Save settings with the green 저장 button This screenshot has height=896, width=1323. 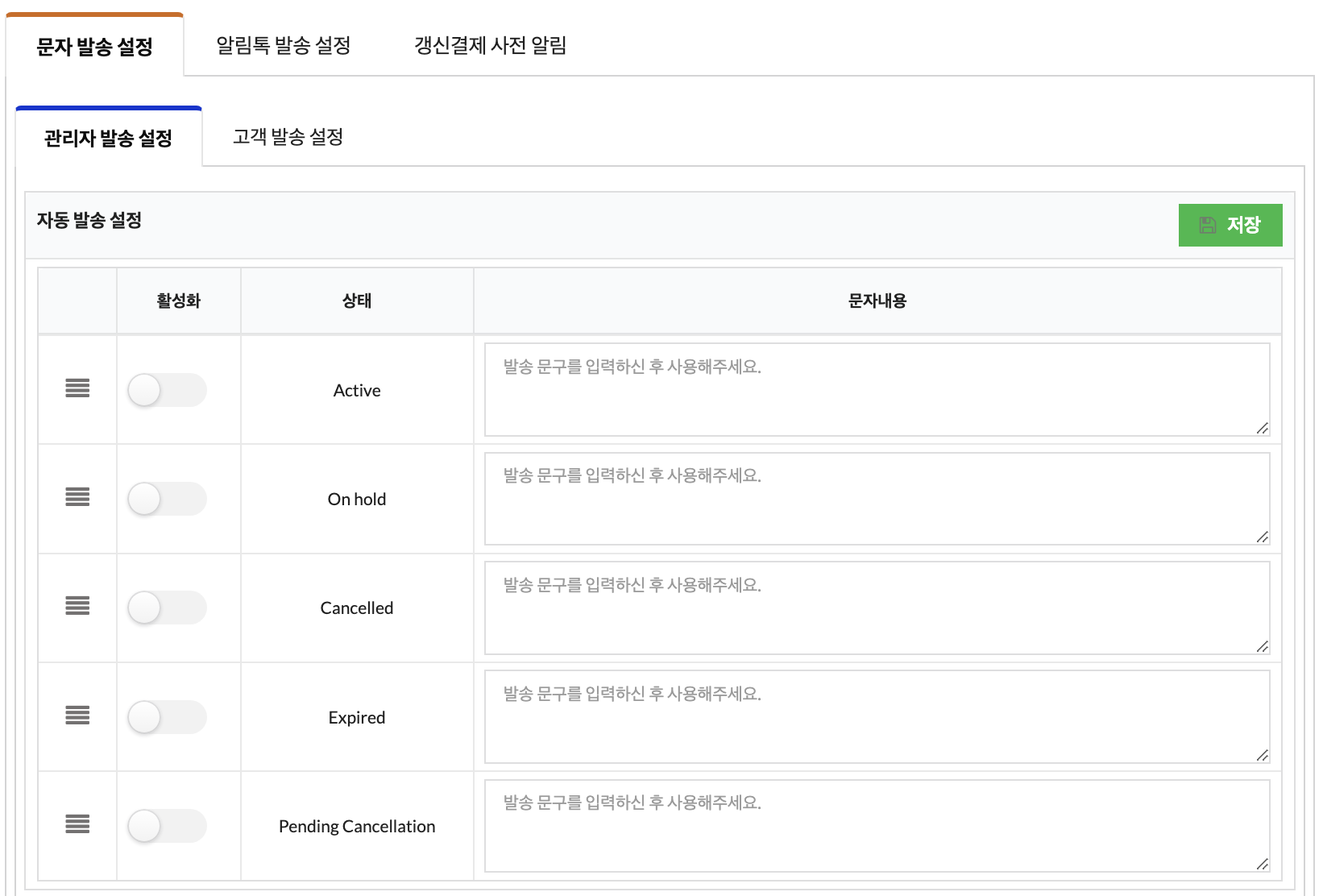1230,225
